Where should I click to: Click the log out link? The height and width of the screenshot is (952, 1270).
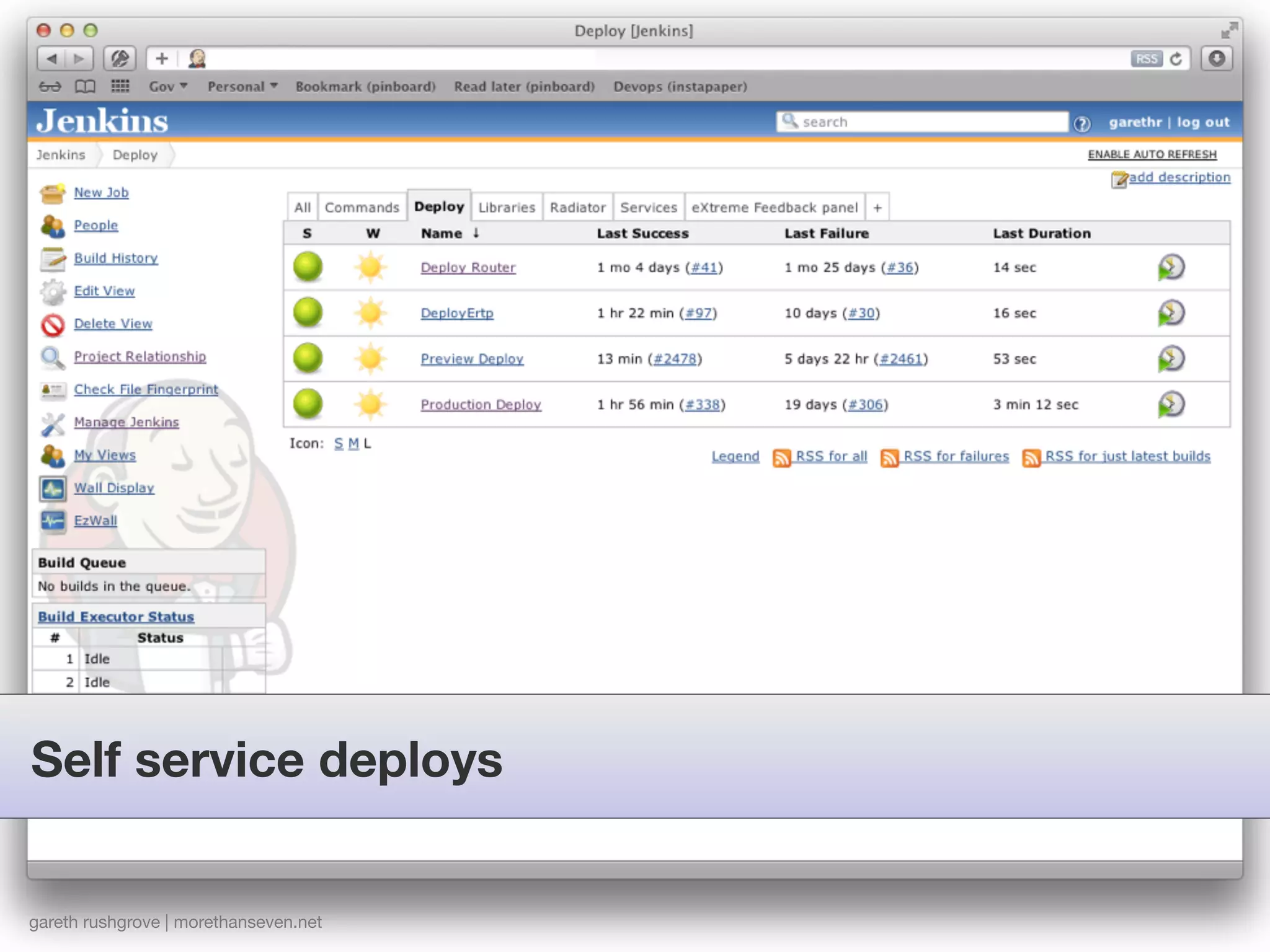coord(1203,122)
